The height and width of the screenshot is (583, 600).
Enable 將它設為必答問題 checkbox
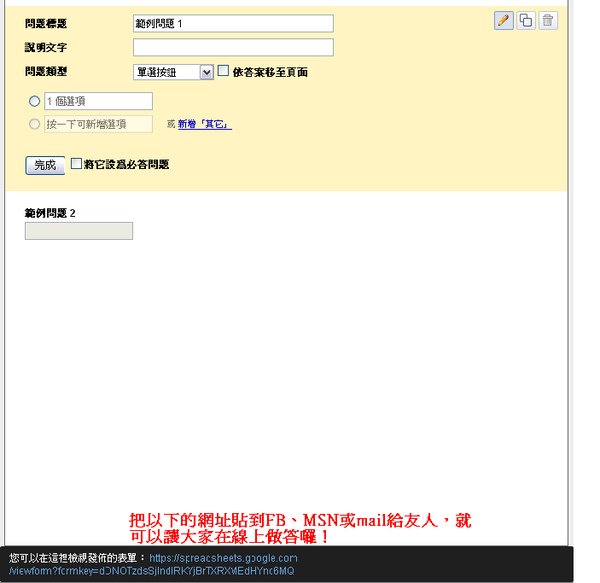[76, 164]
